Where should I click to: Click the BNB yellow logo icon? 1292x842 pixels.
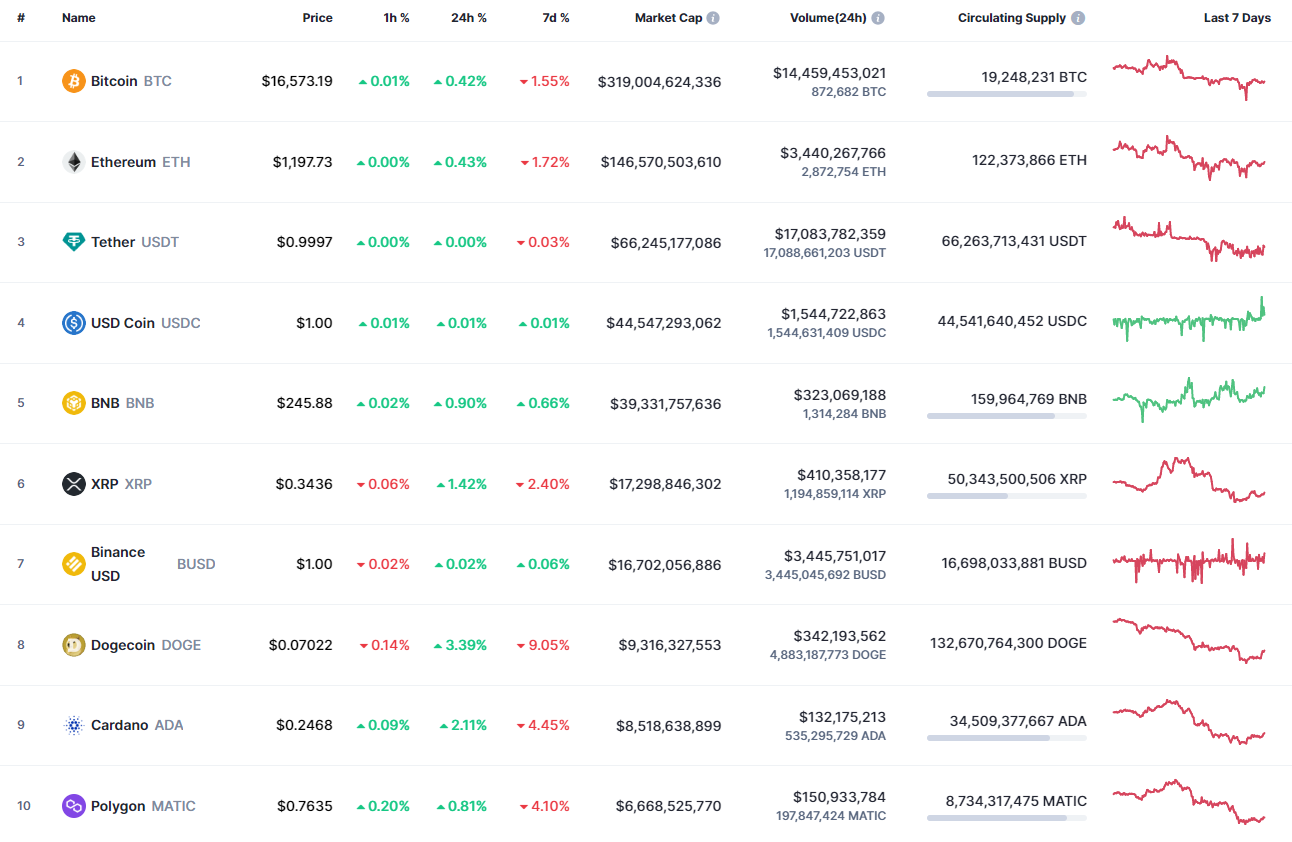(73, 403)
